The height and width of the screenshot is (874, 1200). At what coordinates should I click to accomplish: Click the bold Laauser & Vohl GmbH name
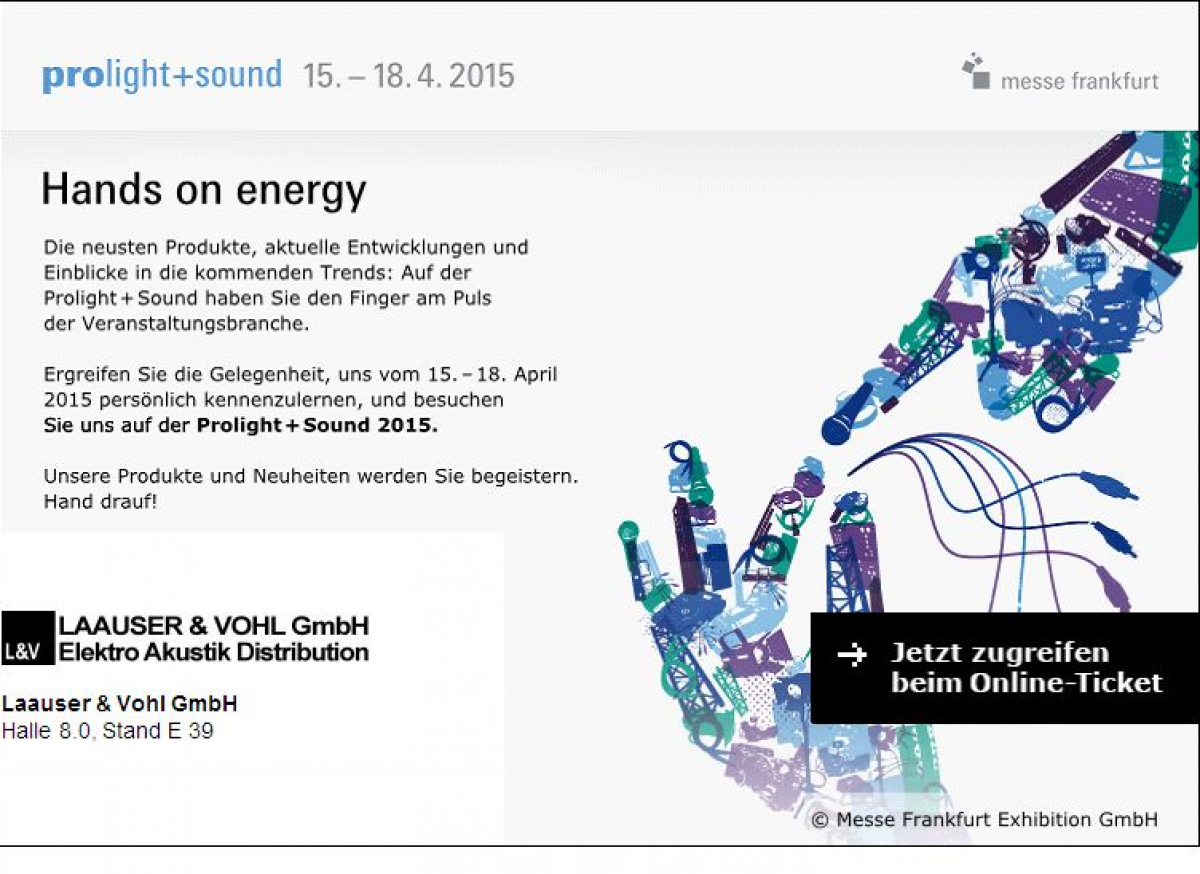pos(120,704)
